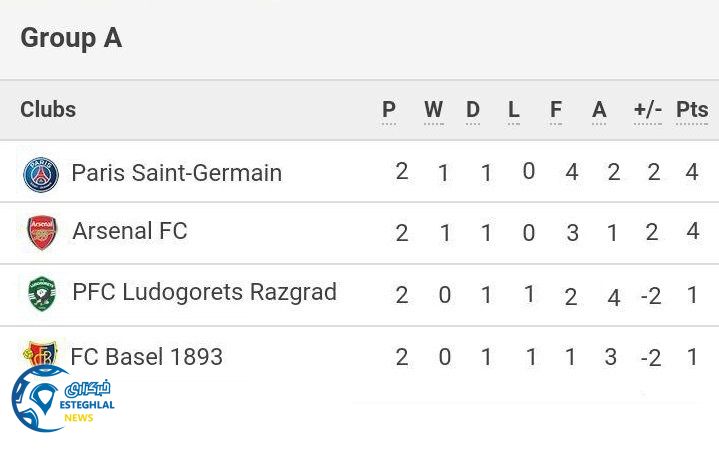Open the Arsenal FC club link
This screenshot has width=719, height=451.
coord(130,231)
